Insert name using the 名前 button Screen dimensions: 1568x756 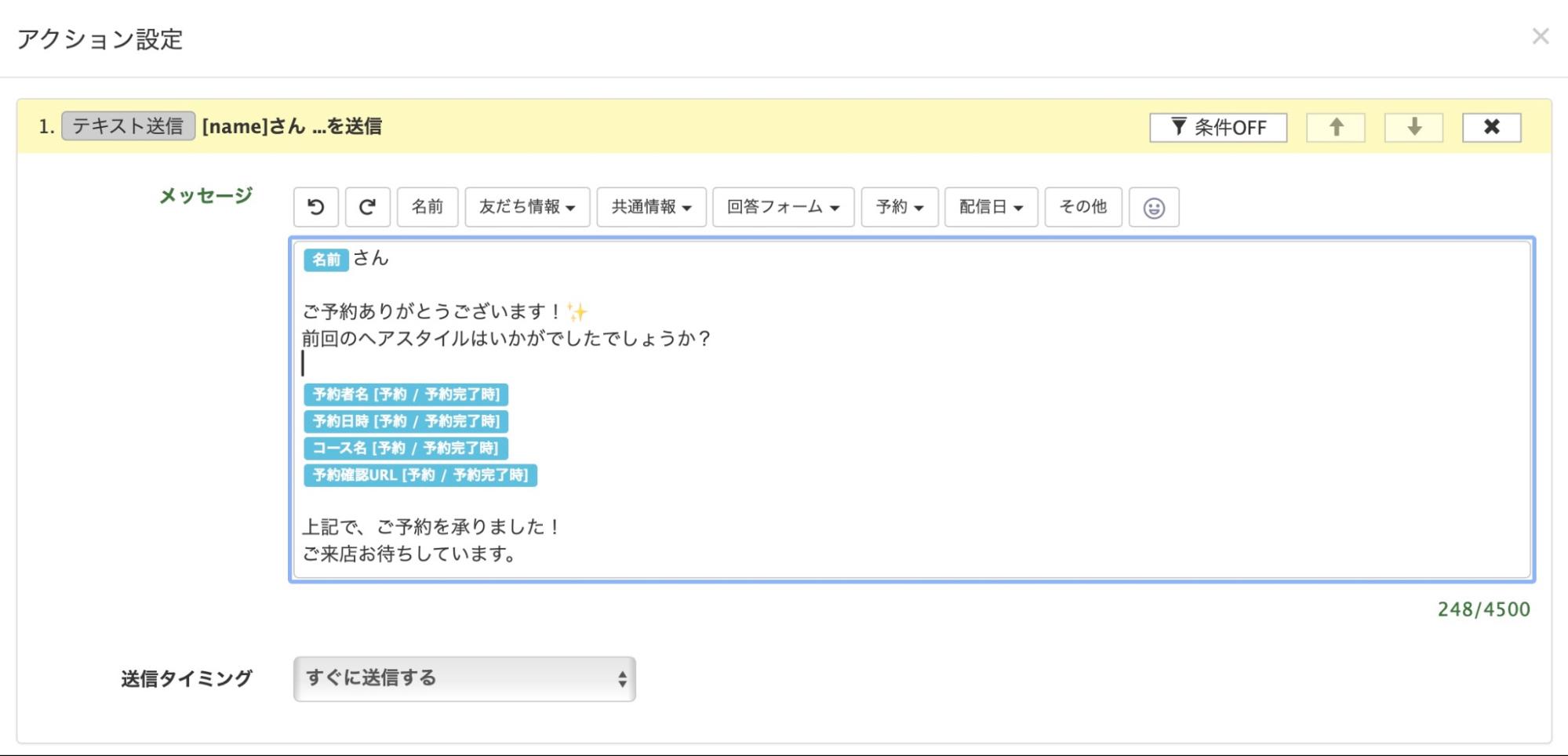click(x=427, y=207)
